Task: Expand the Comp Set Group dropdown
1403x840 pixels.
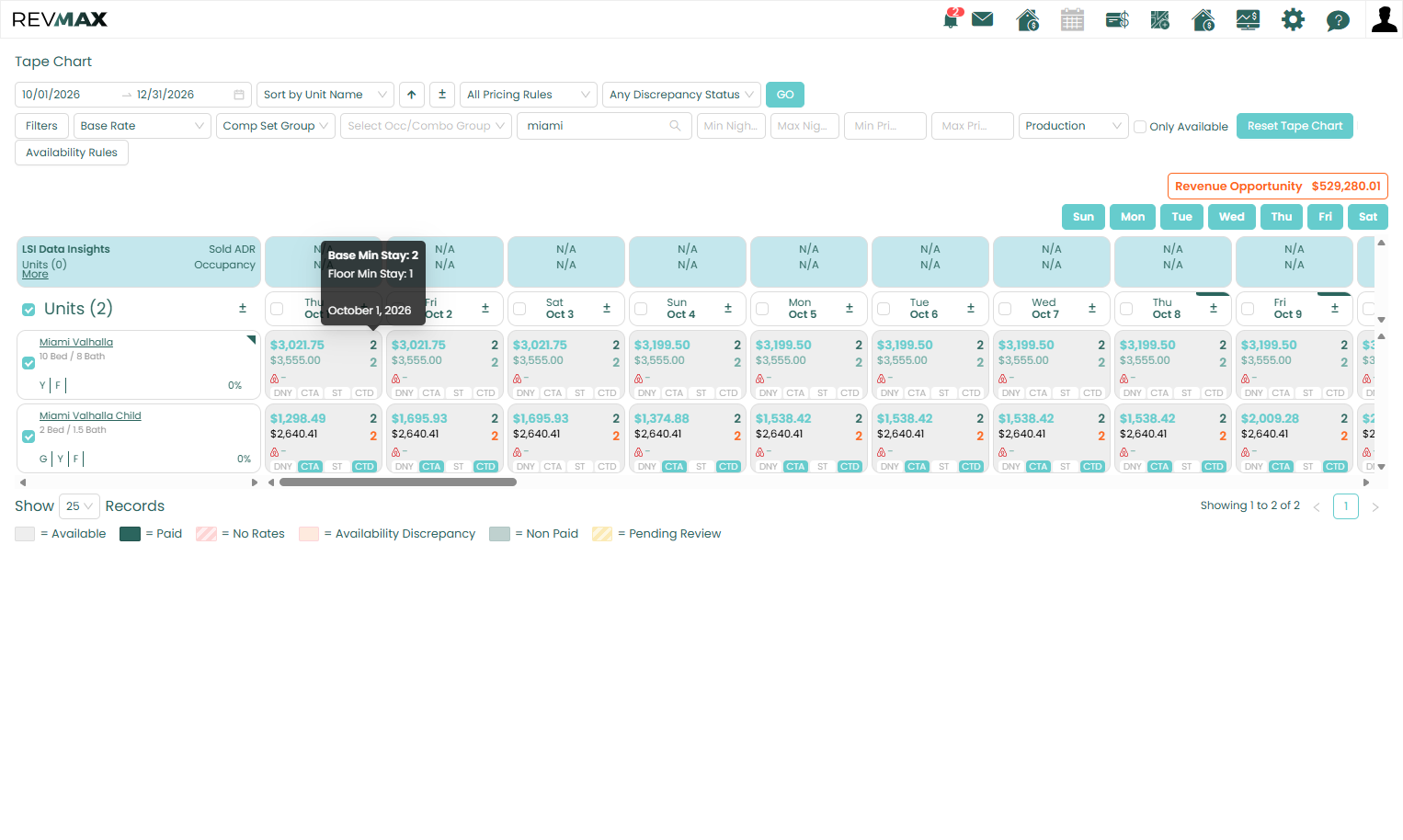Action: pos(276,126)
